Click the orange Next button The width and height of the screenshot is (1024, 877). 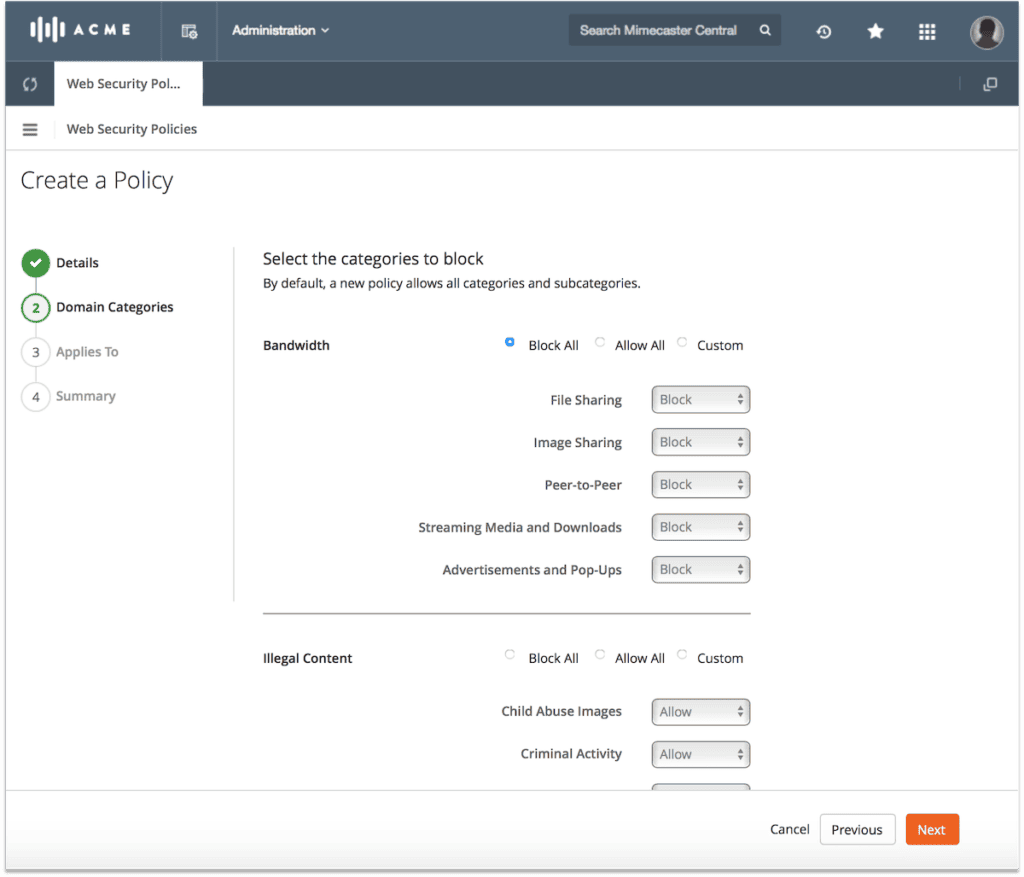click(x=932, y=829)
